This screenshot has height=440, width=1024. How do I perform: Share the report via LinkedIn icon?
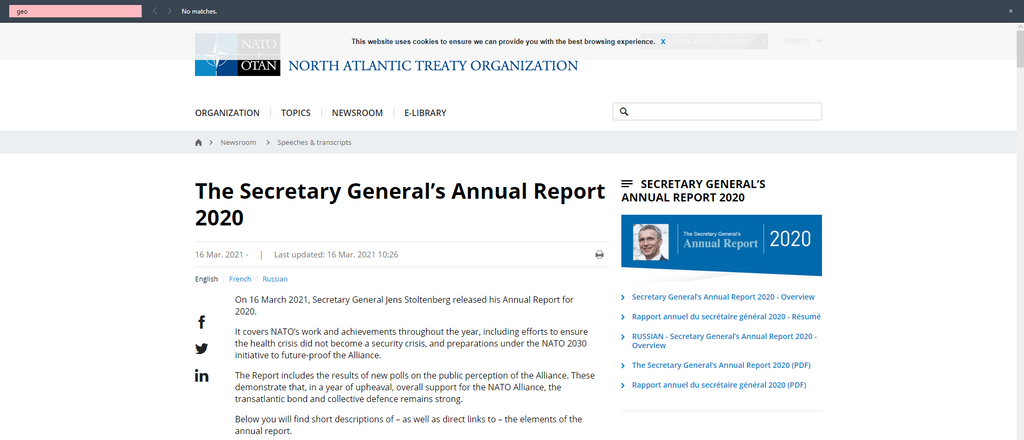(201, 375)
